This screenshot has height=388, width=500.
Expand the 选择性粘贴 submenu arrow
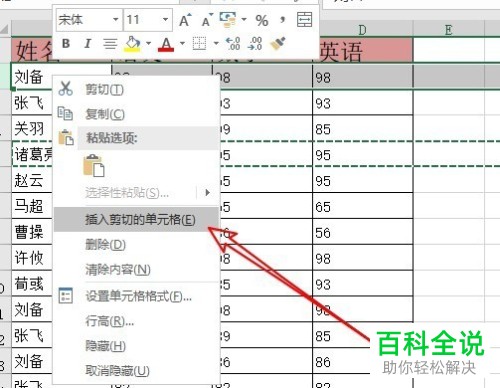[x=207, y=192]
